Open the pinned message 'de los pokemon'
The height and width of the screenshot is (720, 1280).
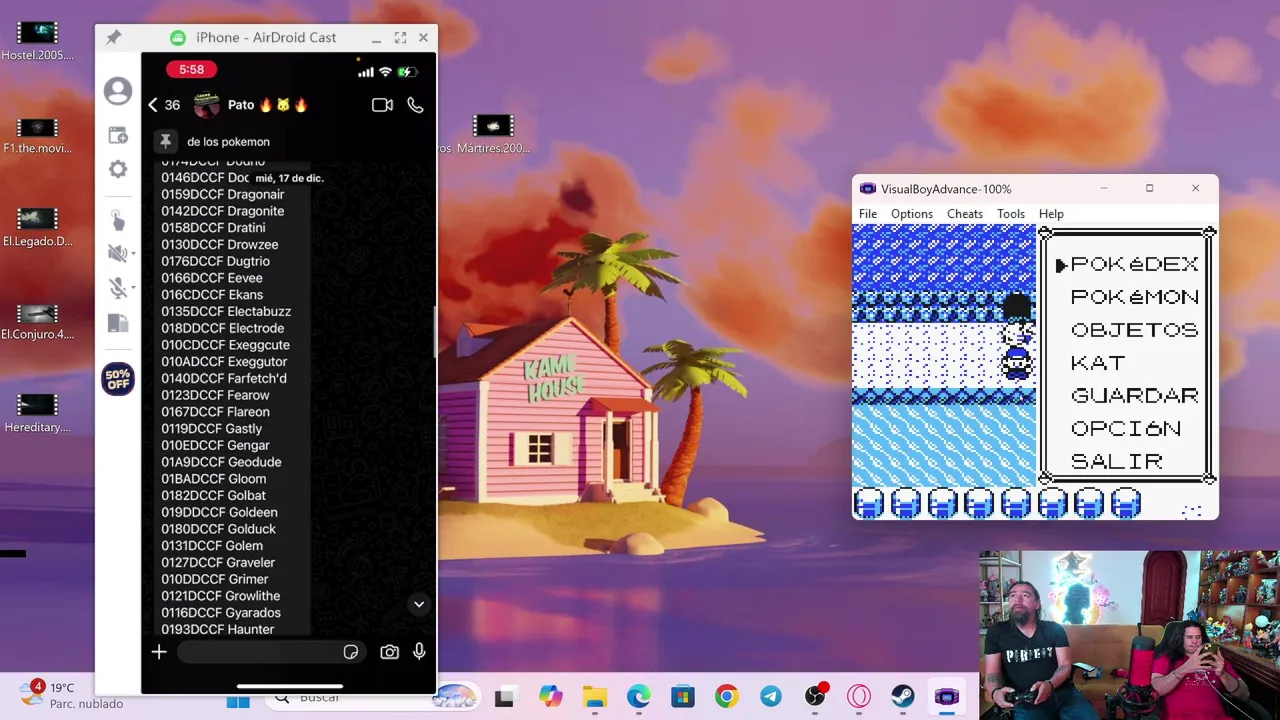228,142
